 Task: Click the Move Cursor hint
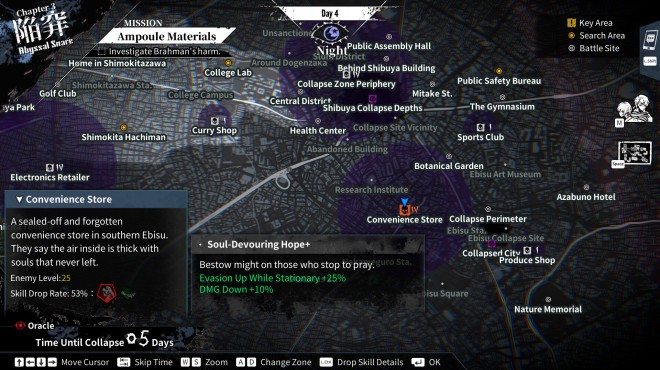tap(61, 362)
